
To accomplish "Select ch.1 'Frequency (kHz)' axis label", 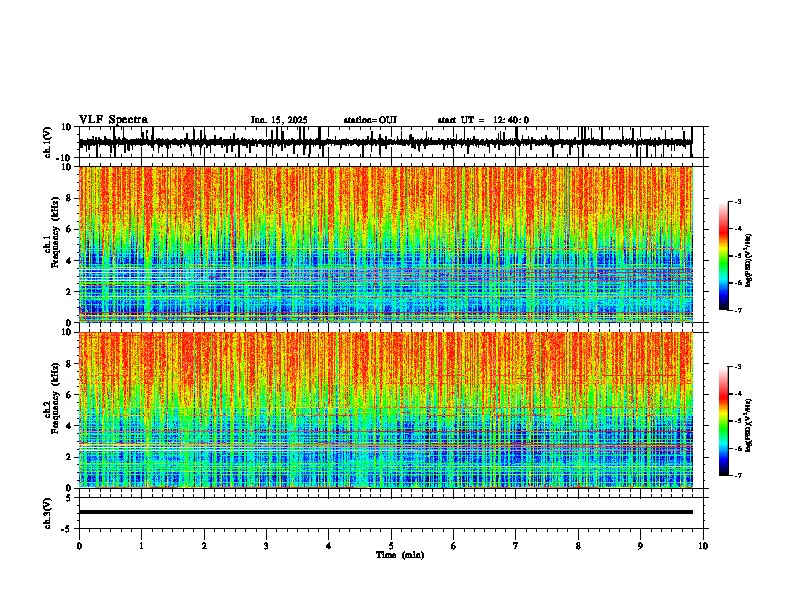I will pos(56,234).
